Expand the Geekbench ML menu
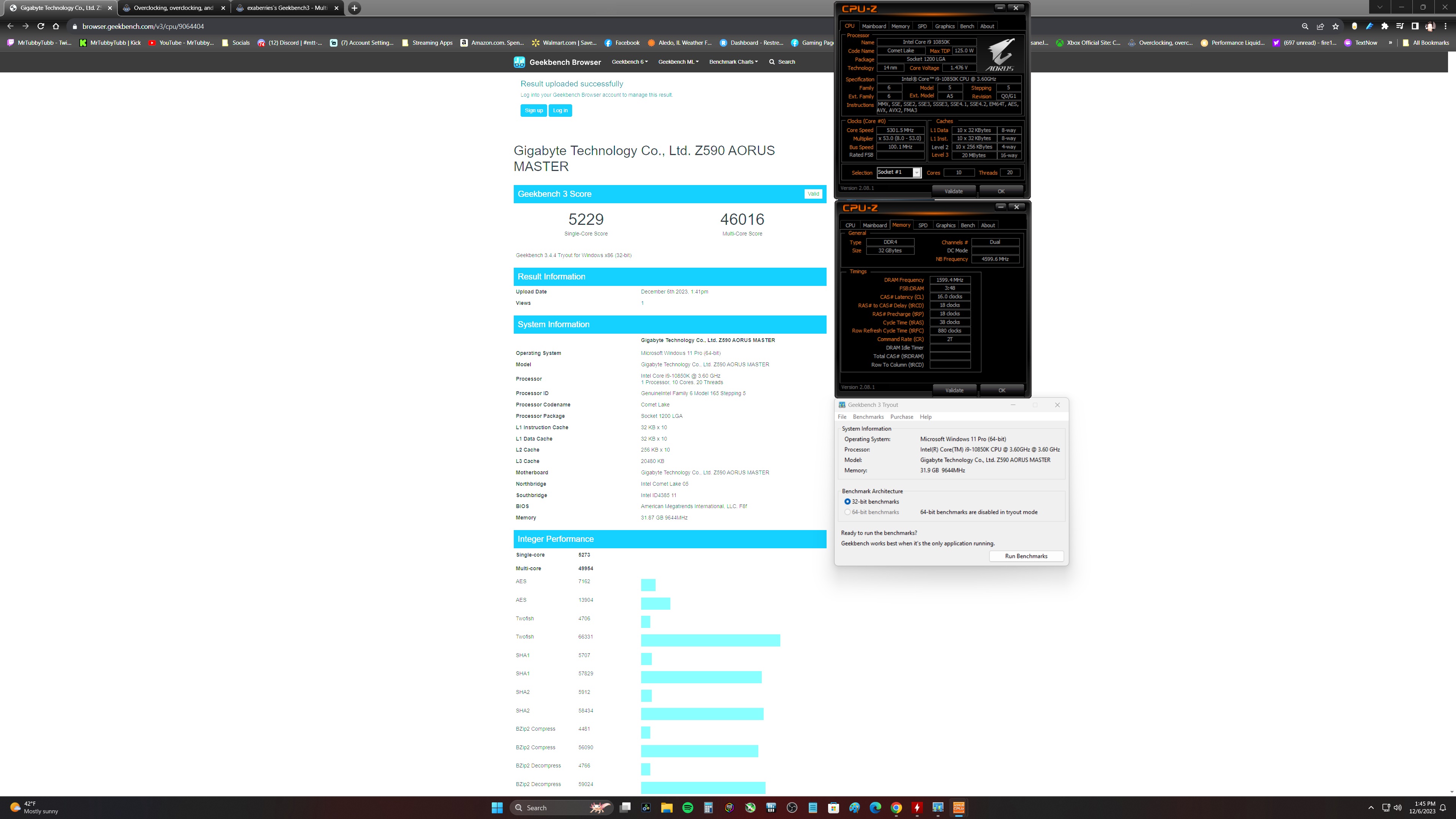The width and height of the screenshot is (1456, 819). (678, 62)
